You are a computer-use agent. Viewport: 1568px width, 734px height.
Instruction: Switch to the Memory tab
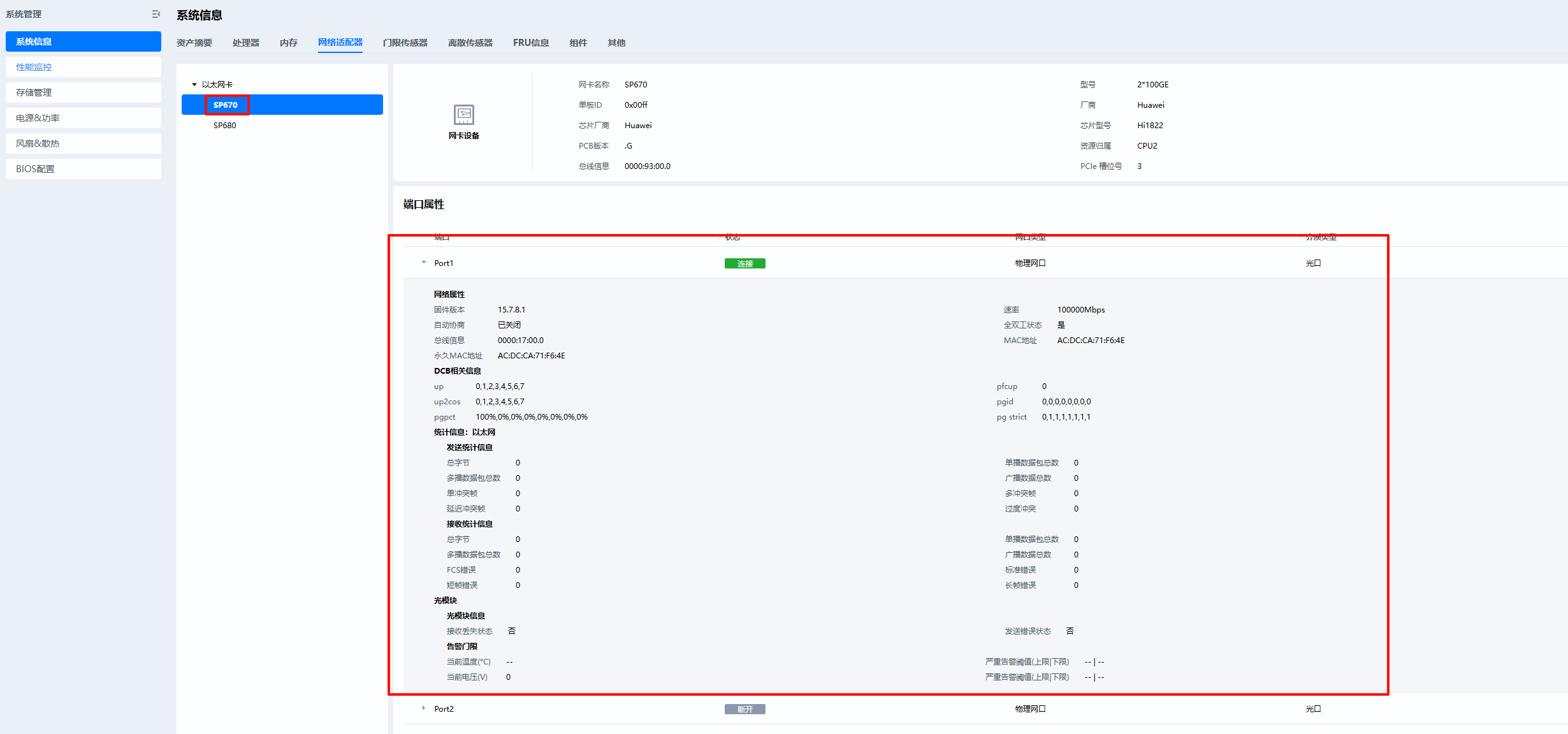click(x=288, y=43)
